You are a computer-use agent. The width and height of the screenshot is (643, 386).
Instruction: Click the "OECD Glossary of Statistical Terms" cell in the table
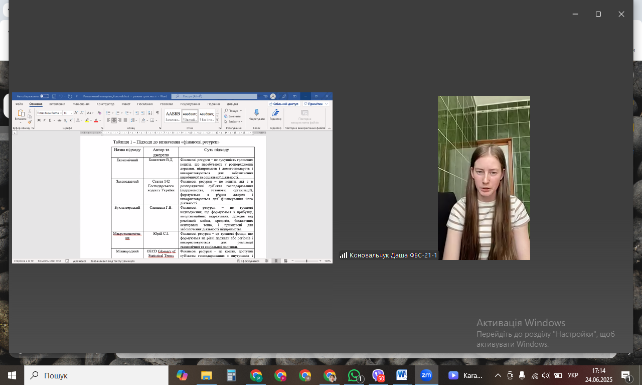pyautogui.click(x=161, y=254)
